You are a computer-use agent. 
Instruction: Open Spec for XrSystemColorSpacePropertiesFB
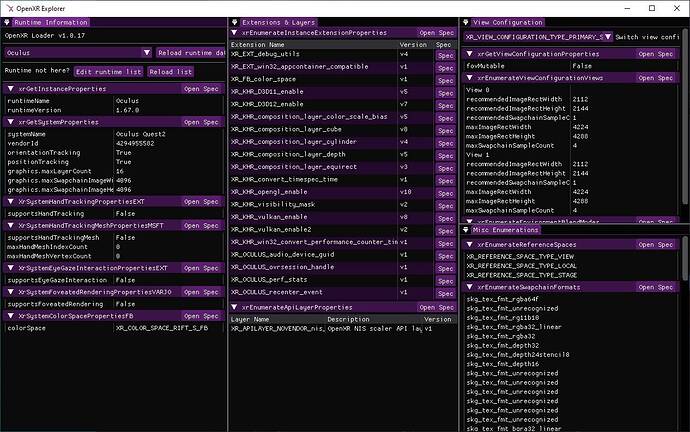202,316
